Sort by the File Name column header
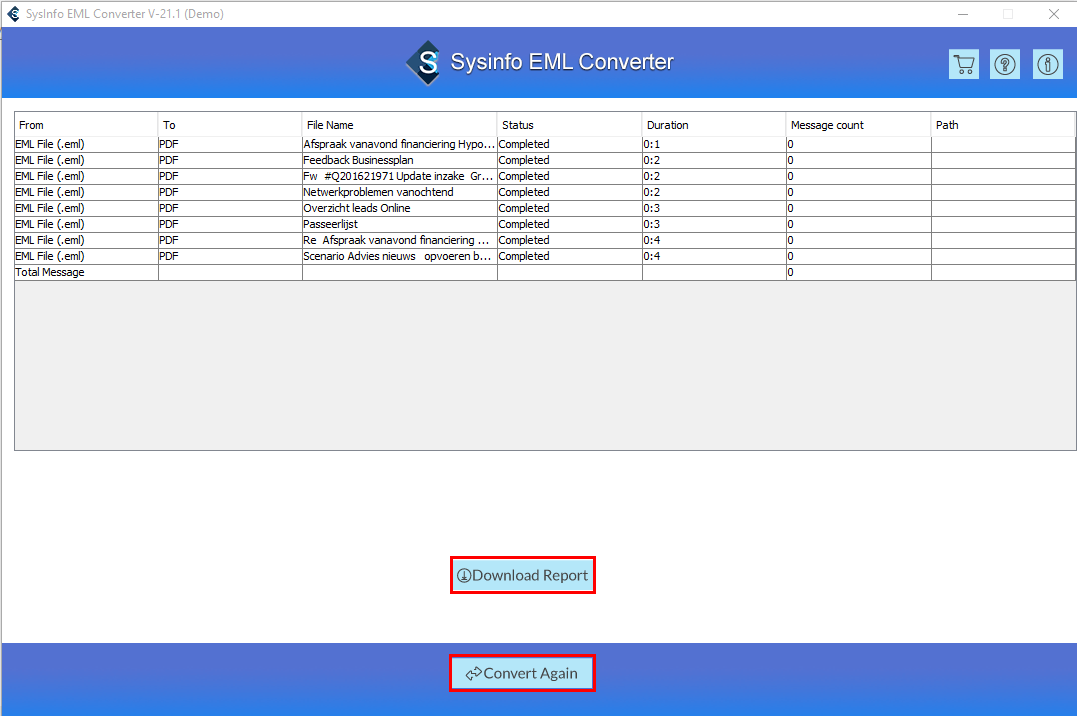Viewport: 1077px width, 716px height. (399, 125)
